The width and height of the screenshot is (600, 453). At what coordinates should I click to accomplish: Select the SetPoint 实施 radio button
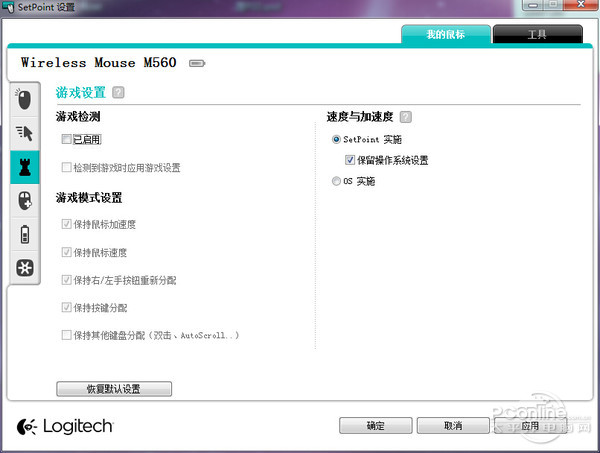tap(336, 139)
